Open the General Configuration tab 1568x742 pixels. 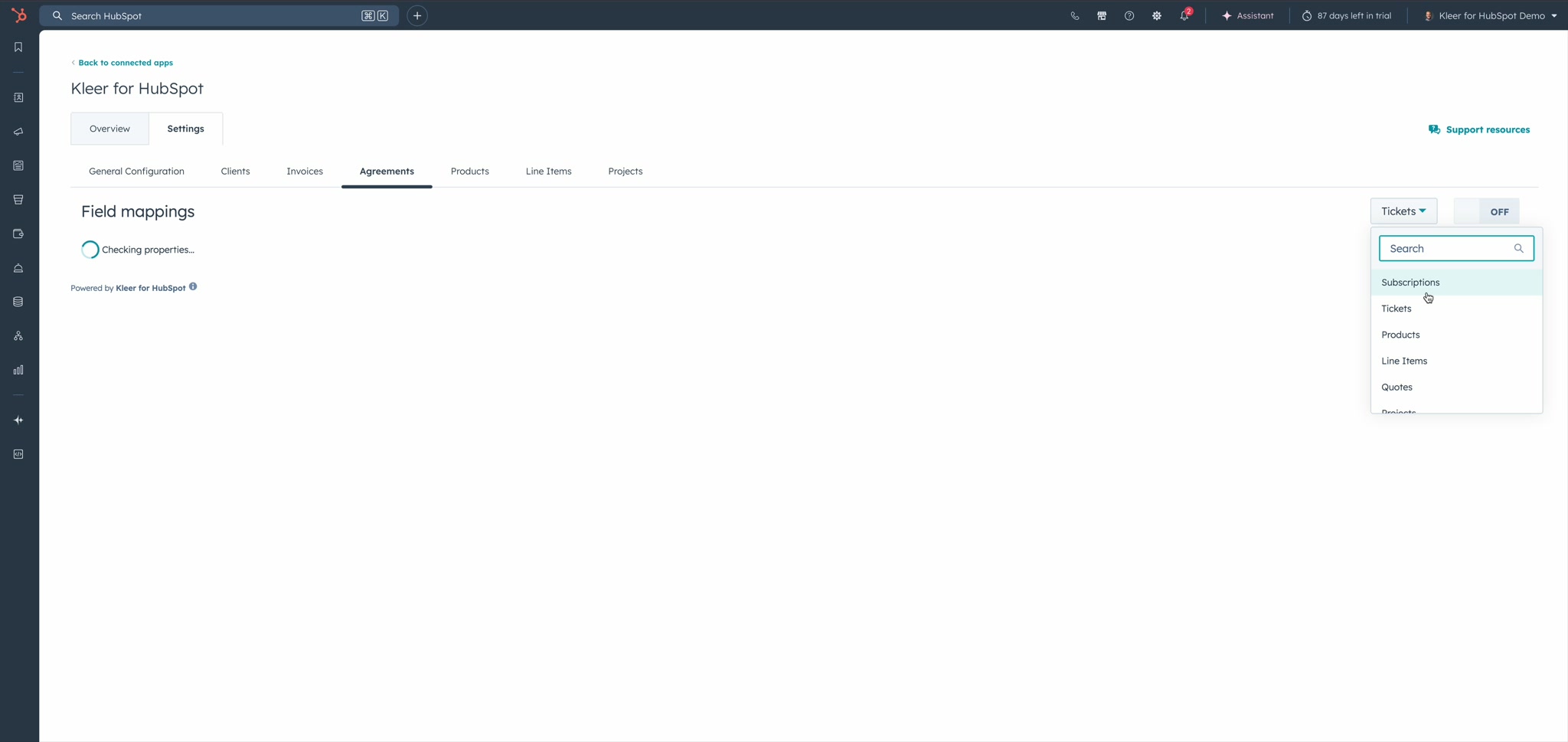tap(136, 172)
